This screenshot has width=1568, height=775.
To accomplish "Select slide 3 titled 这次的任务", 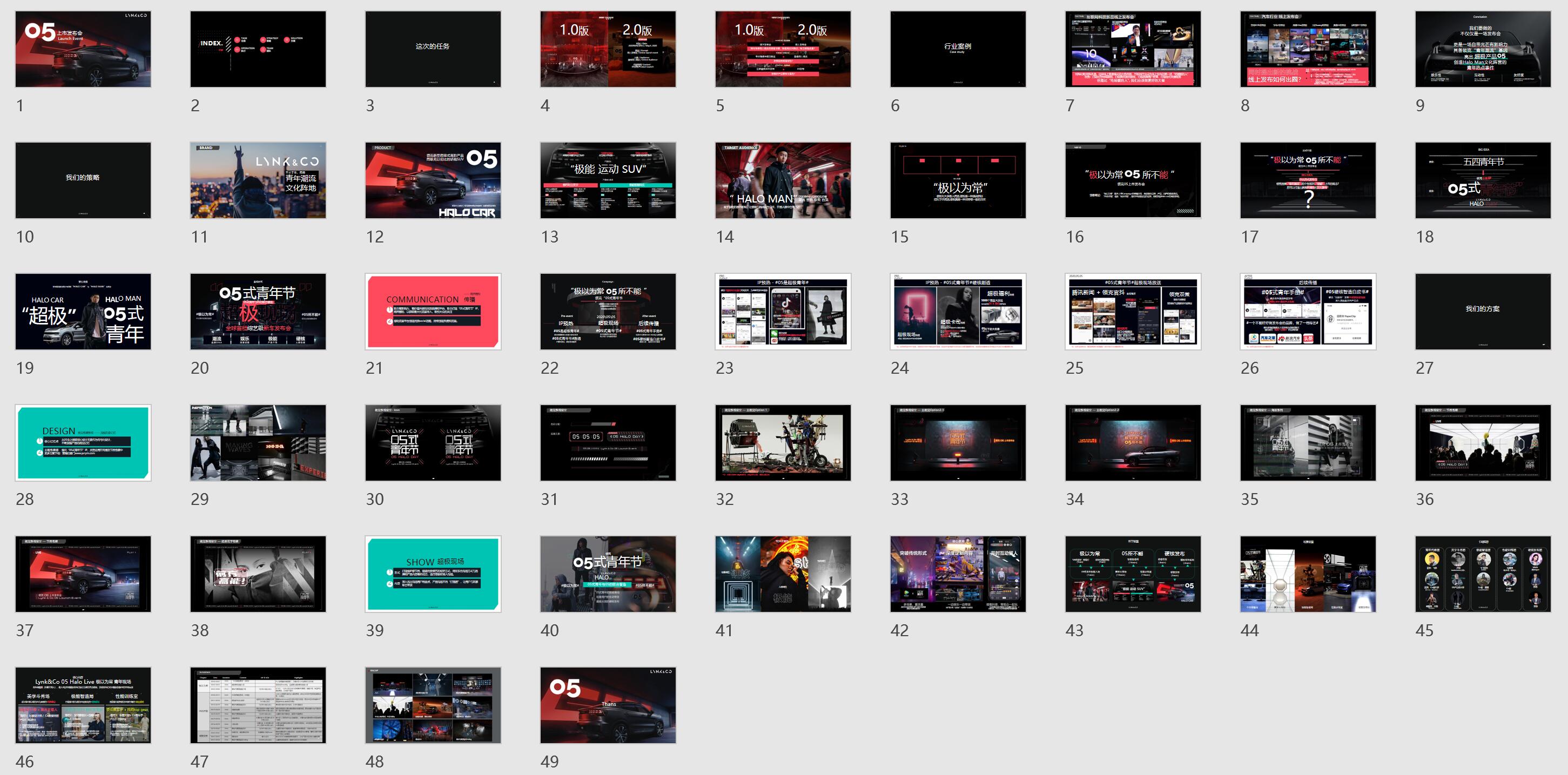I will tap(433, 49).
